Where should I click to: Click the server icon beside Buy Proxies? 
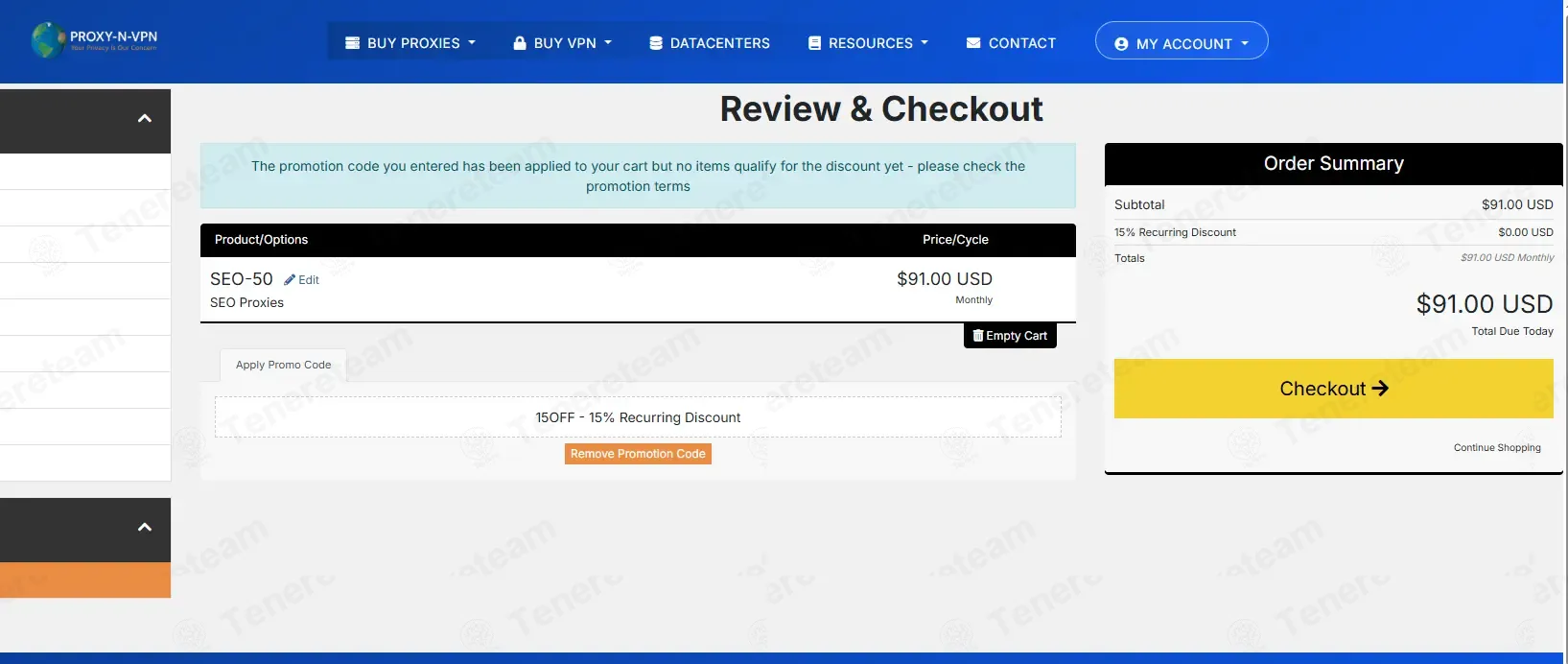coord(352,43)
